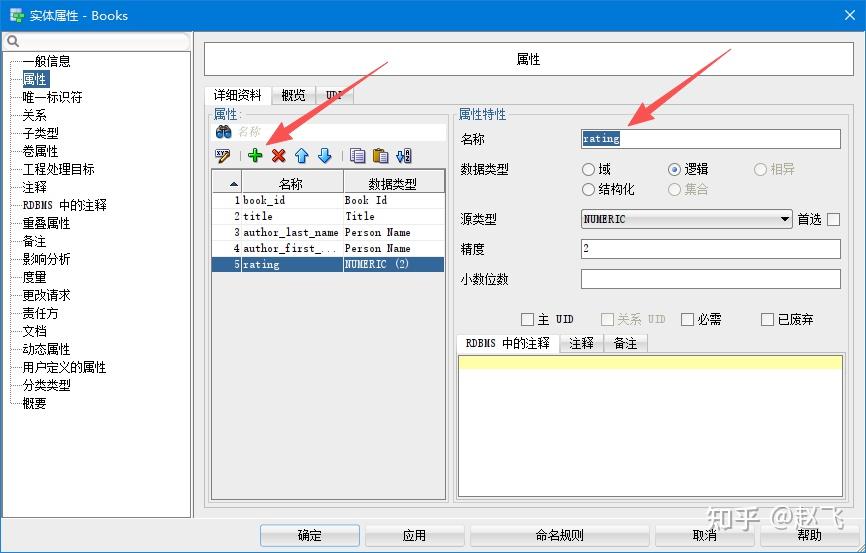Move attribute down with blue down arrow

click(x=325, y=156)
